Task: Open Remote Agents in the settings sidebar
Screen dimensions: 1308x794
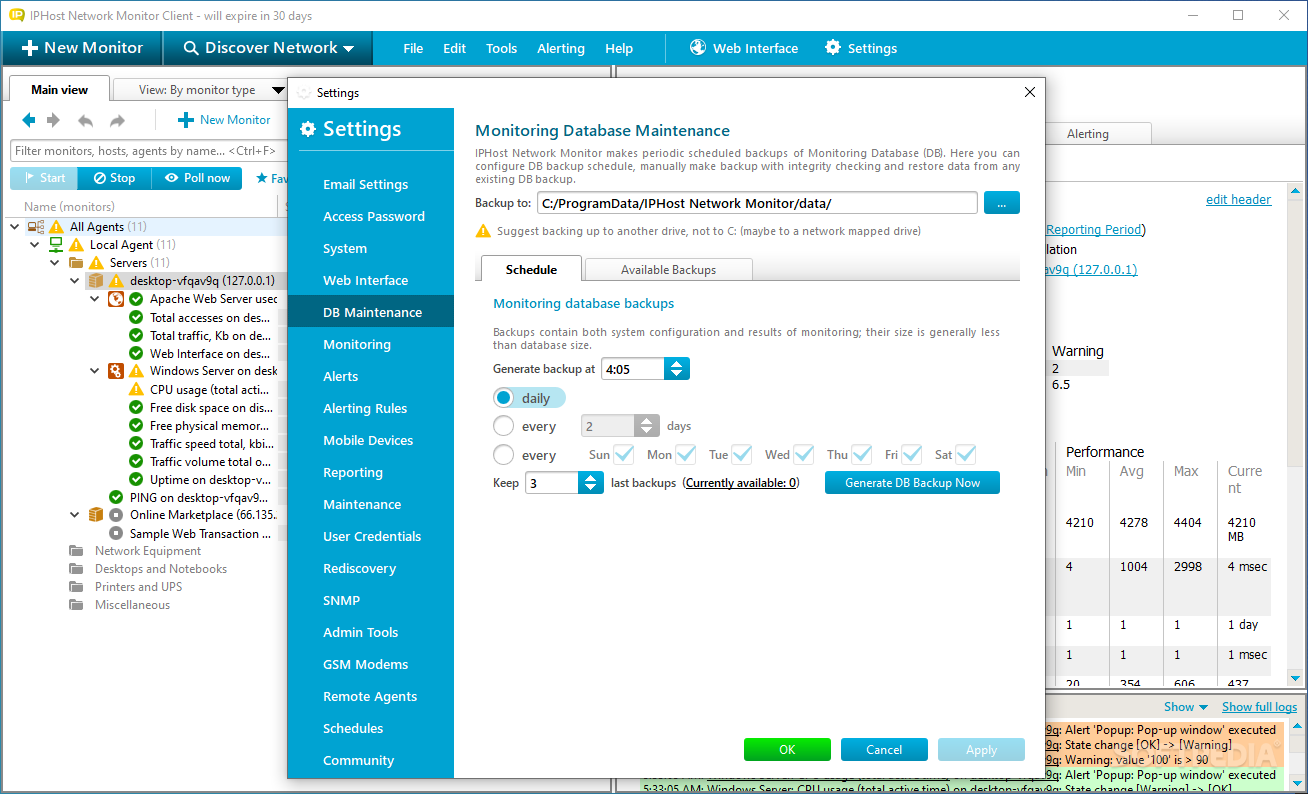Action: click(370, 696)
